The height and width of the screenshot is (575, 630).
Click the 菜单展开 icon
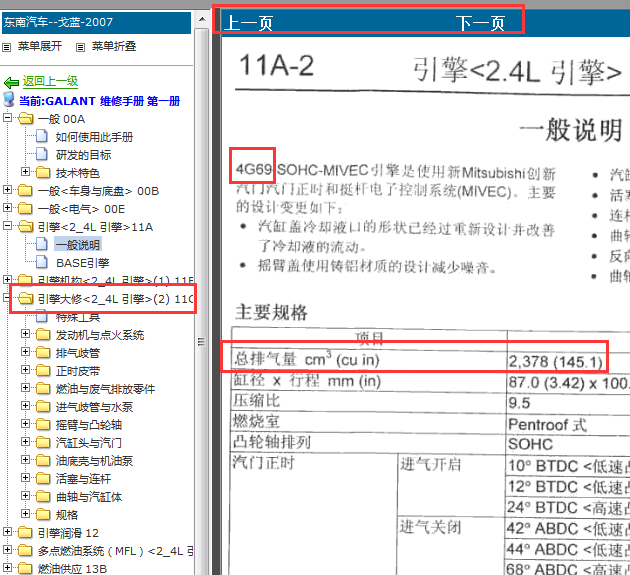(6, 47)
